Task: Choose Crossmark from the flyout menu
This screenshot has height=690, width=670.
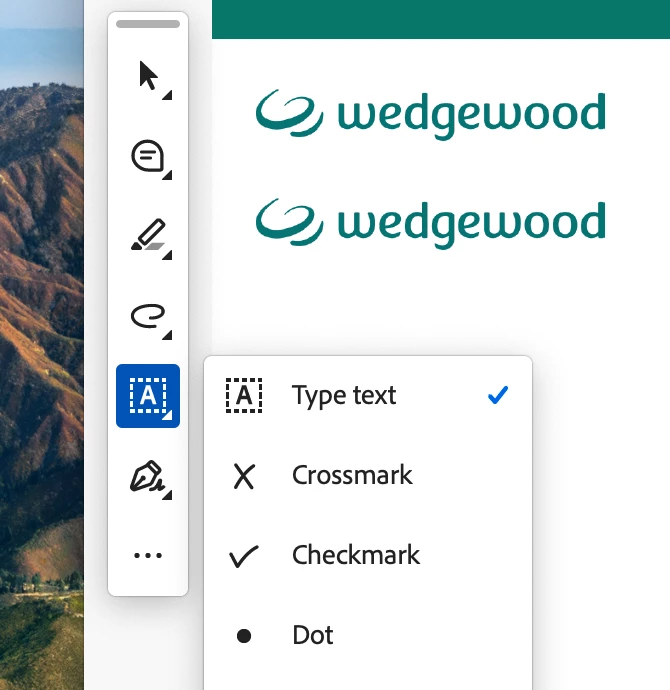Action: pyautogui.click(x=368, y=475)
